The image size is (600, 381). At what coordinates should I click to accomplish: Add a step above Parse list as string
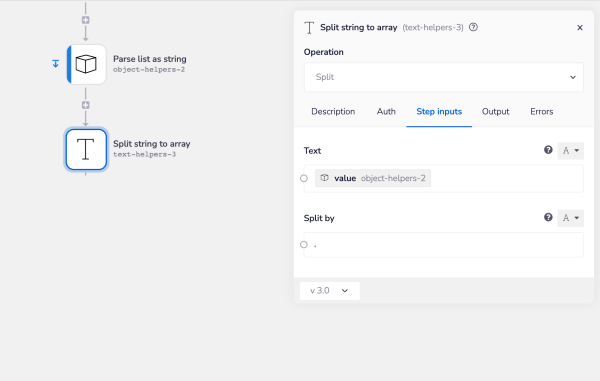86,20
